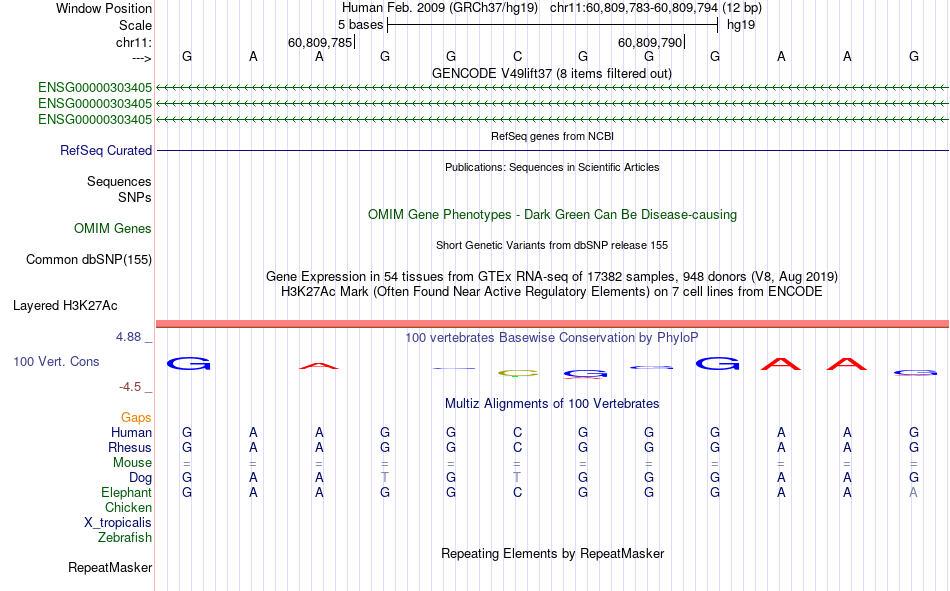Click the Chicken alignment row label
This screenshot has width=950, height=591.
tap(128, 507)
